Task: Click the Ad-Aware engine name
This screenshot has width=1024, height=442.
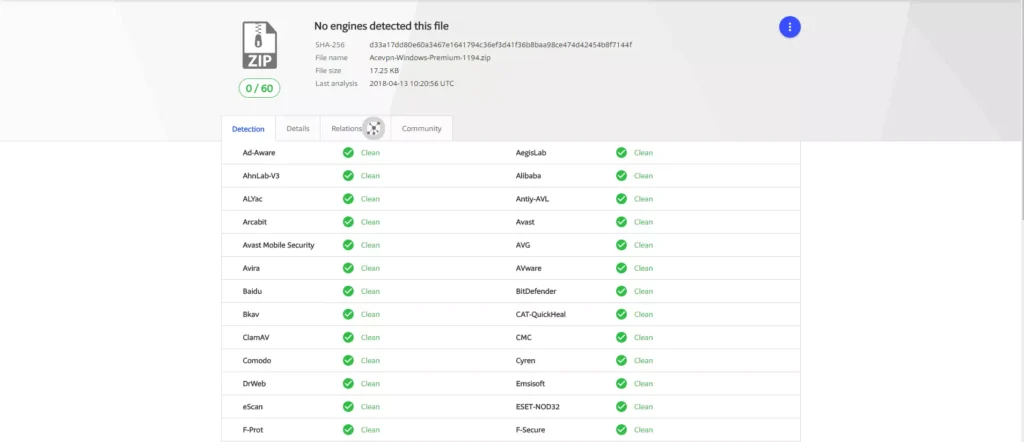Action: [x=259, y=153]
